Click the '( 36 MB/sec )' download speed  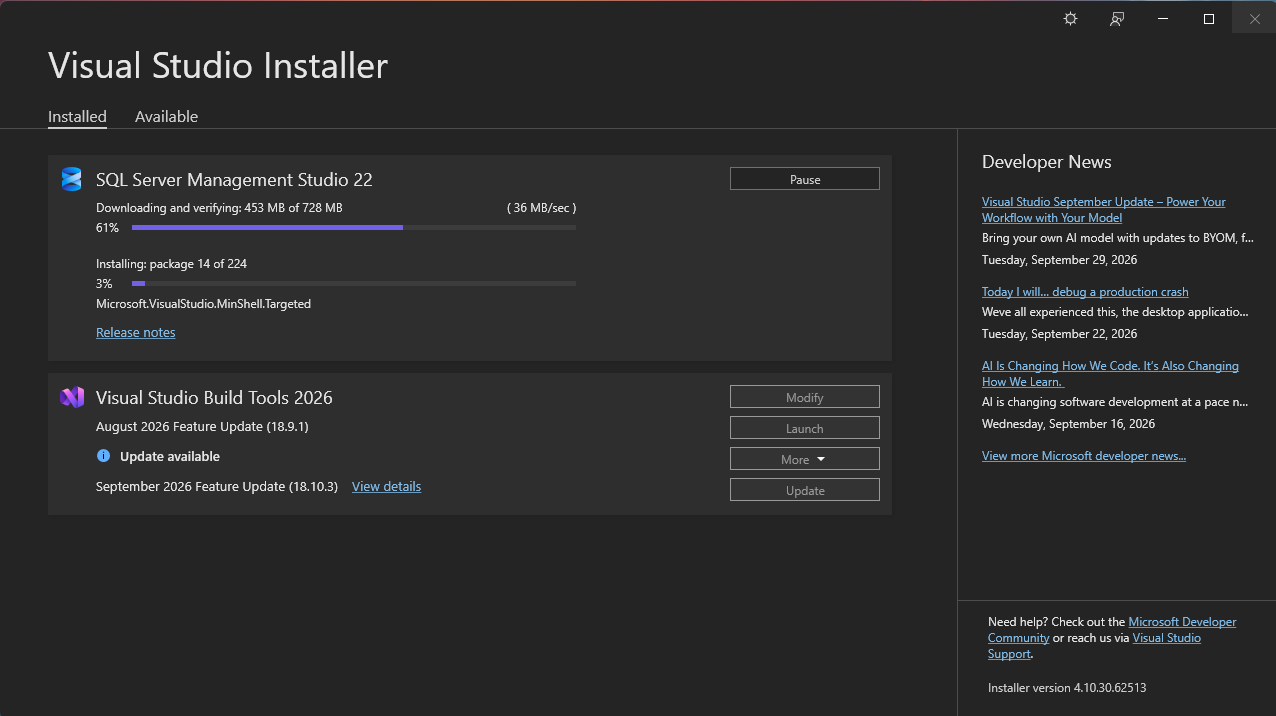tap(541, 208)
